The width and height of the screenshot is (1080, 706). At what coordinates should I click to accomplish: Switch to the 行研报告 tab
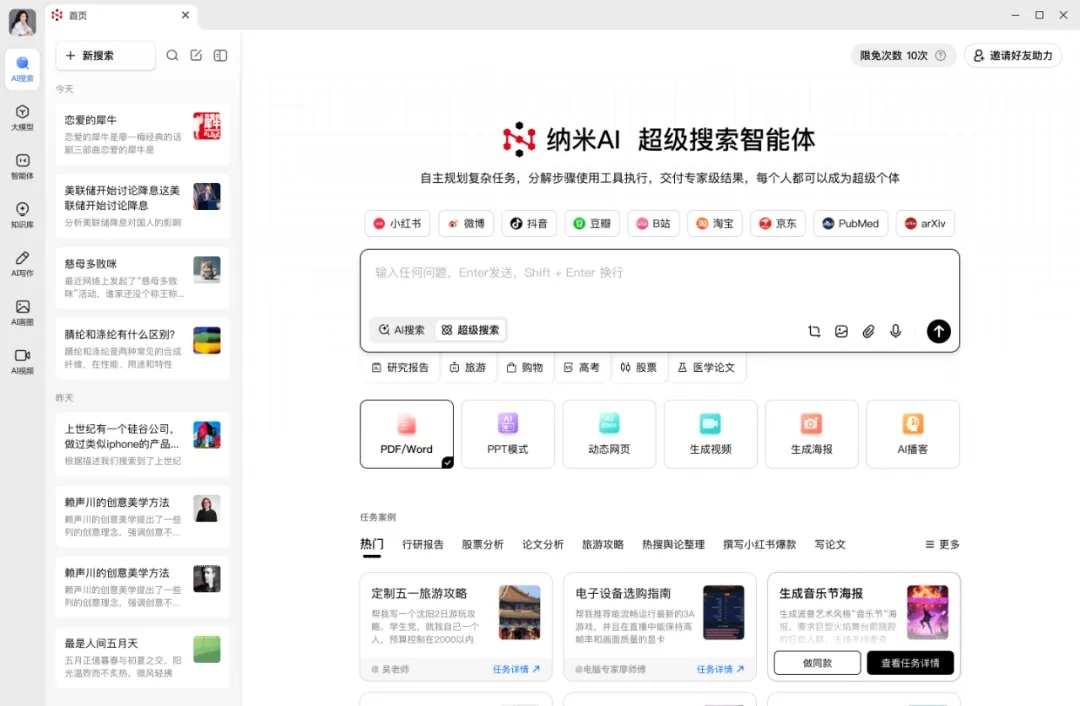[423, 544]
